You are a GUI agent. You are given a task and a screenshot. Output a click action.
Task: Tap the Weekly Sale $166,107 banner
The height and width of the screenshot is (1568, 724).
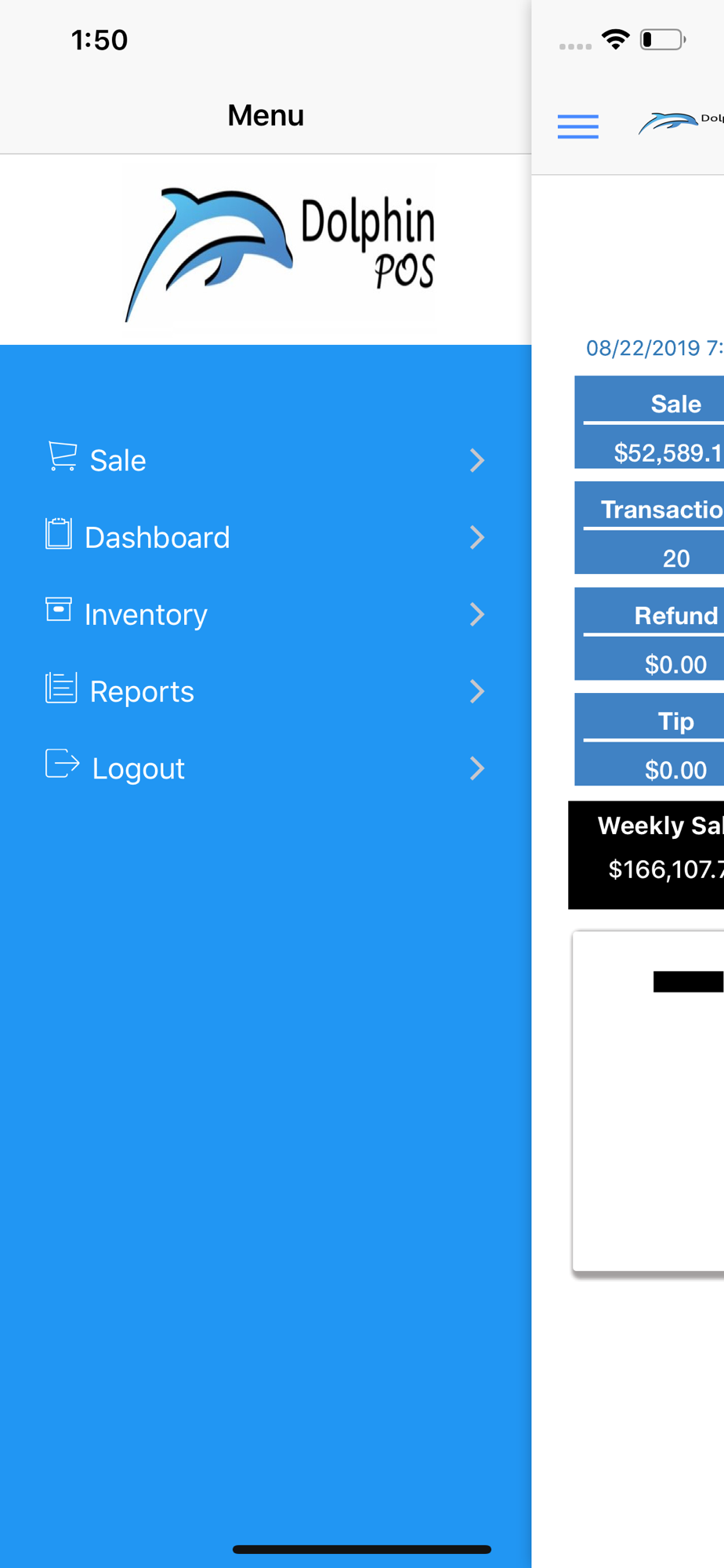pos(646,855)
